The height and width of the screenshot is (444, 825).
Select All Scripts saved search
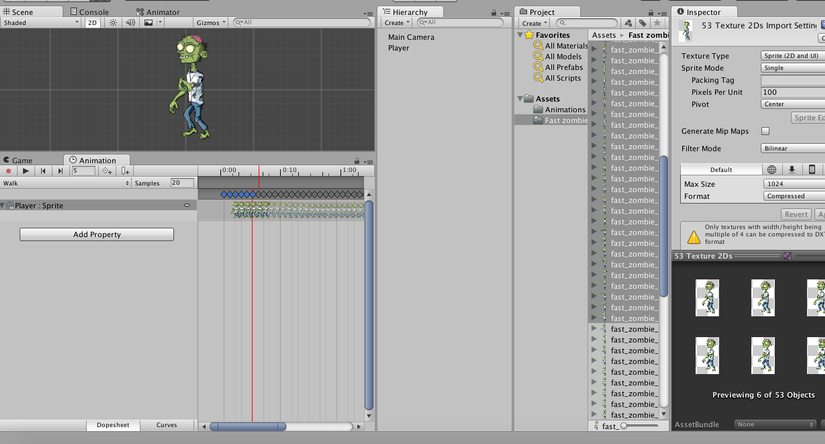pyautogui.click(x=558, y=78)
